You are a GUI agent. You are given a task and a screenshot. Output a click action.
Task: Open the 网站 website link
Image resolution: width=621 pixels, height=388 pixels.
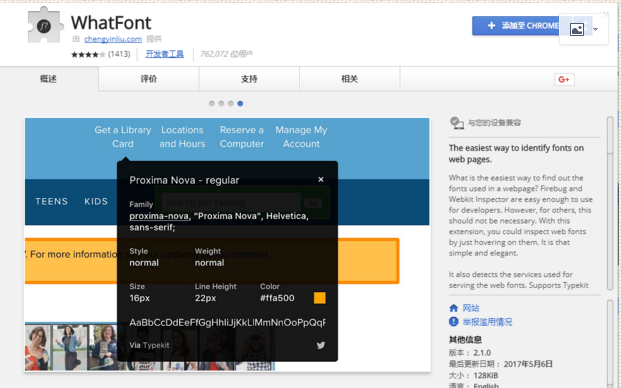pyautogui.click(x=471, y=308)
